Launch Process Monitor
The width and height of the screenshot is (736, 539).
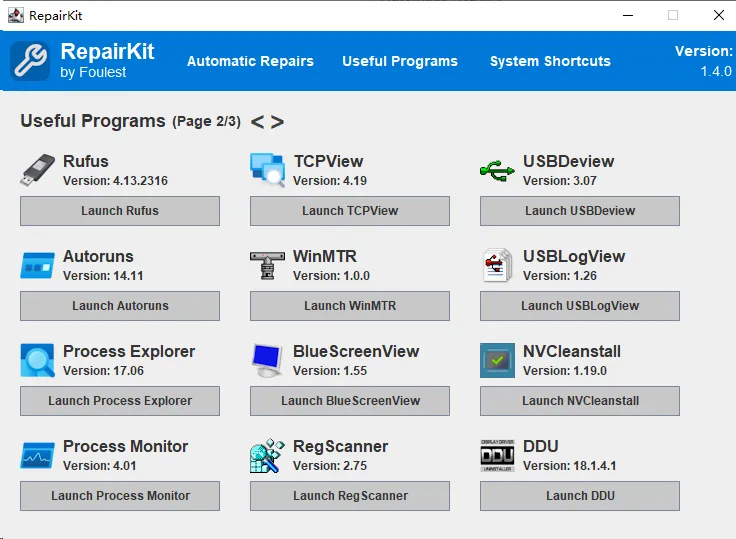click(120, 496)
